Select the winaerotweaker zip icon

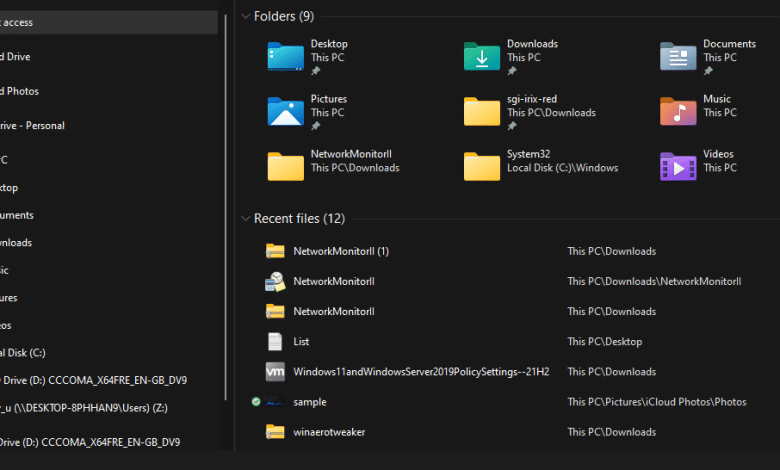click(275, 432)
